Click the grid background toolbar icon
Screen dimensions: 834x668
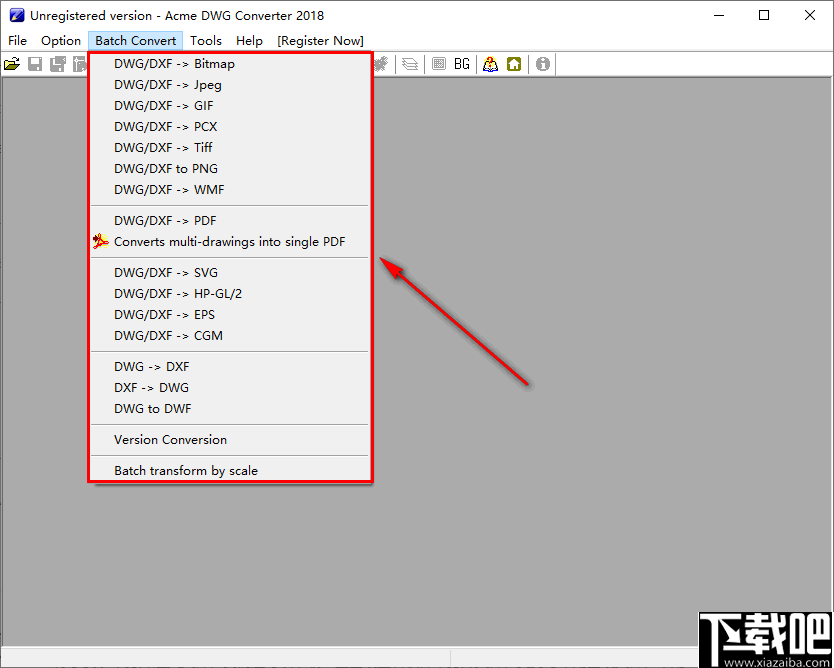[437, 63]
